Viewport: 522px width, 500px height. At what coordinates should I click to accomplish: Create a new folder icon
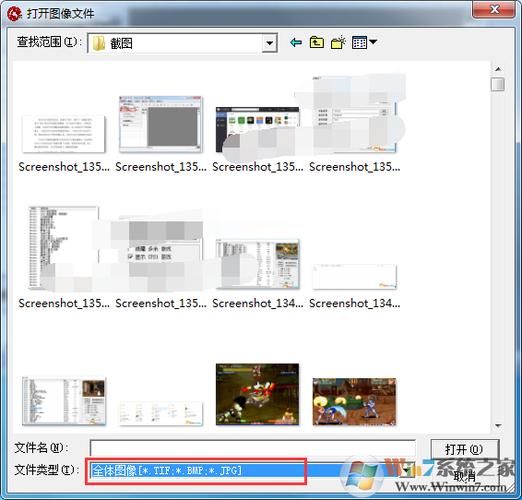click(338, 42)
